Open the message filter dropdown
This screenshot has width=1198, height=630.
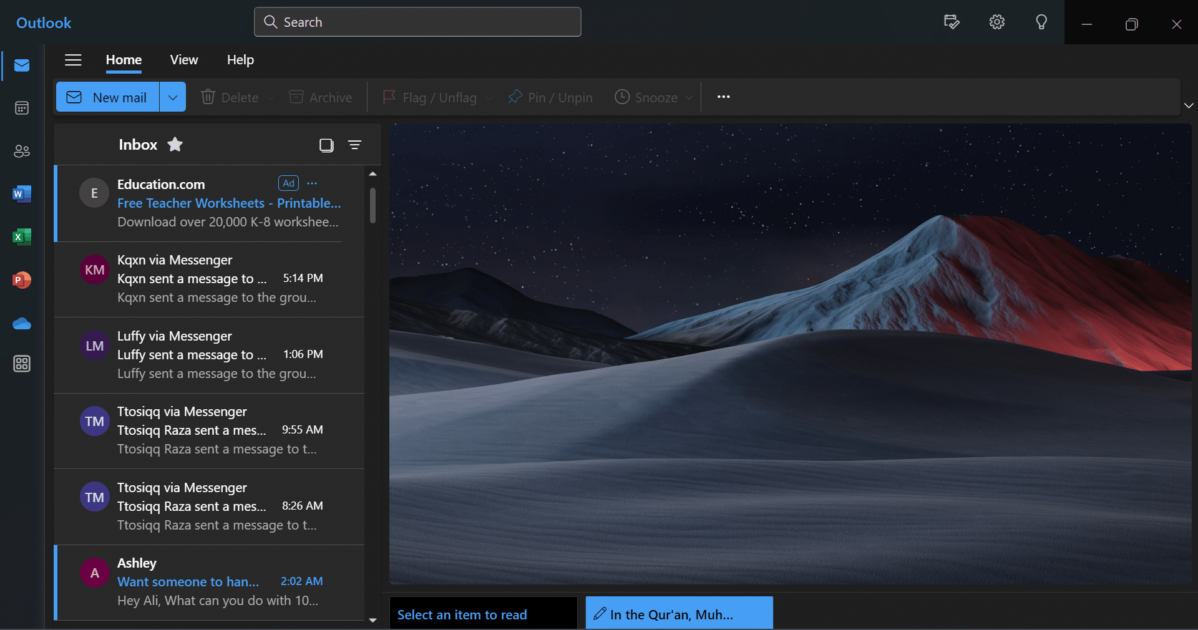354,145
